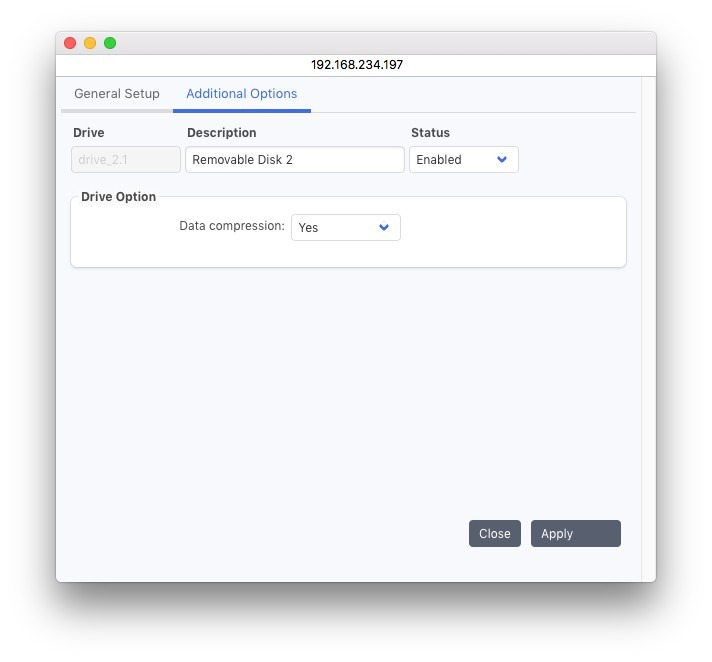
Task: Click the blue chevron in the Status dropdown
Action: click(502, 160)
